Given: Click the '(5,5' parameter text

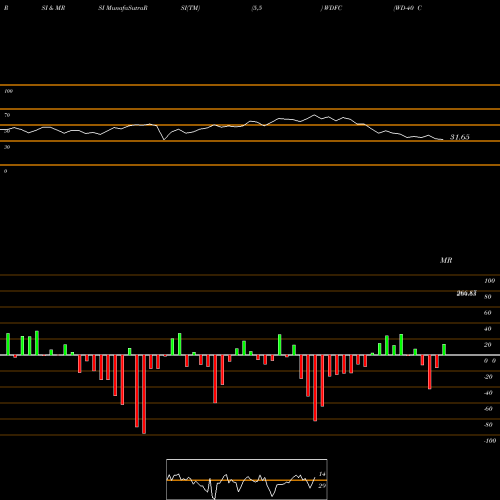Looking at the screenshot, I should coord(257,8).
